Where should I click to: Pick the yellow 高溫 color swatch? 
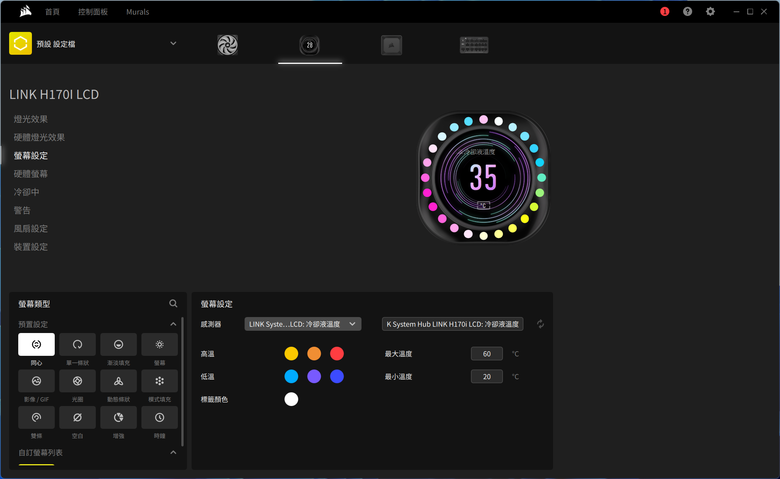point(291,354)
